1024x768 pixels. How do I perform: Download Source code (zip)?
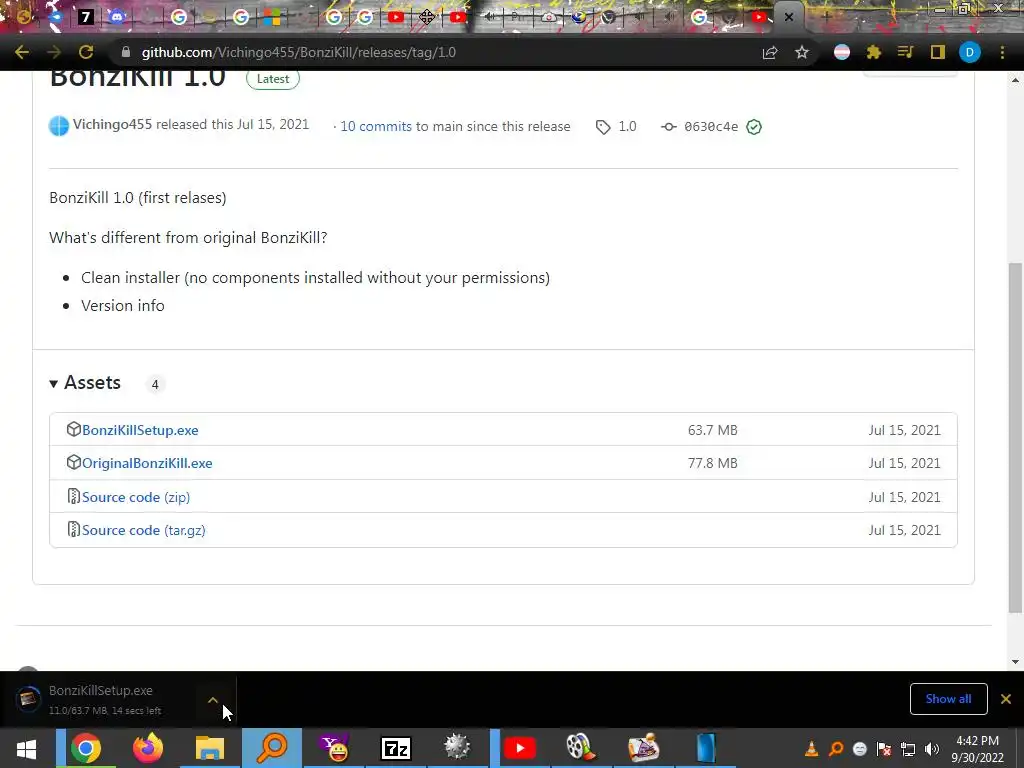(x=136, y=497)
